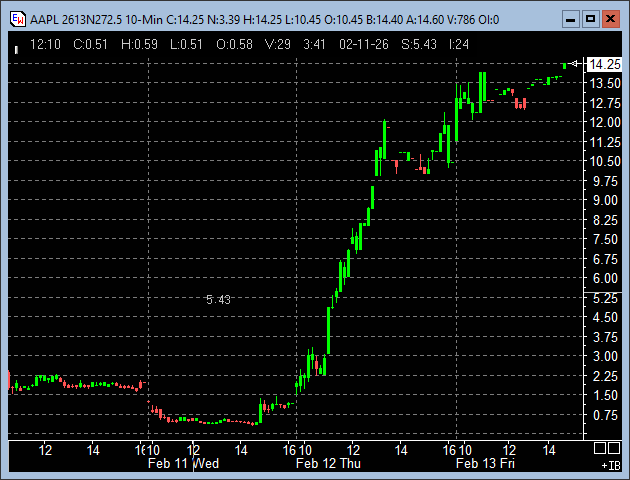
Task: Click the 10.50 level on the price axis
Action: [606, 161]
